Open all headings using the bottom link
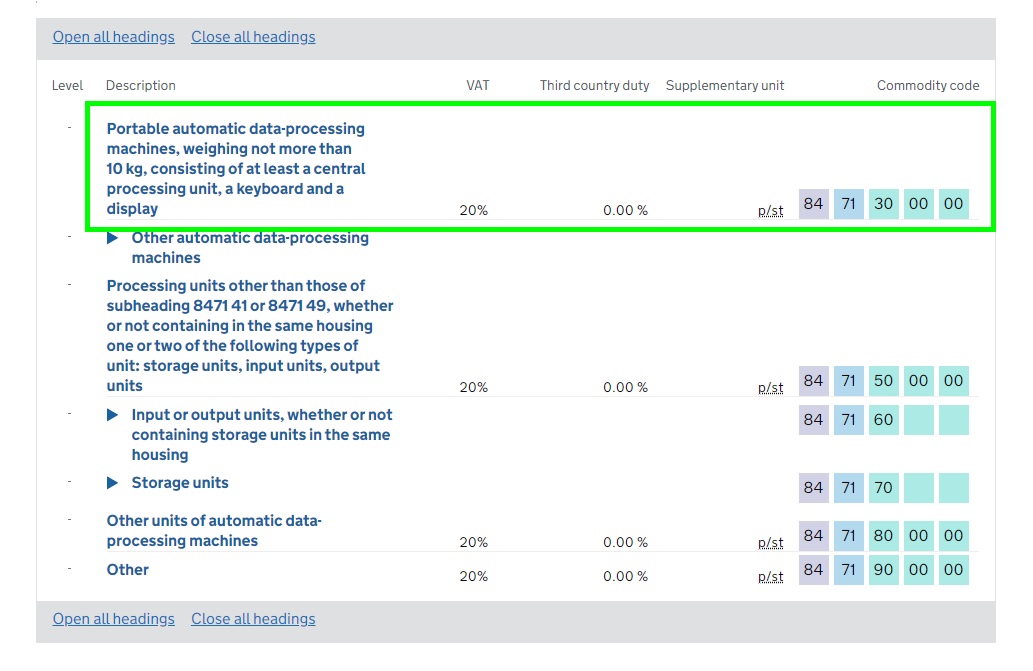Image resolution: width=1033 pixels, height=671 pixels. [113, 619]
